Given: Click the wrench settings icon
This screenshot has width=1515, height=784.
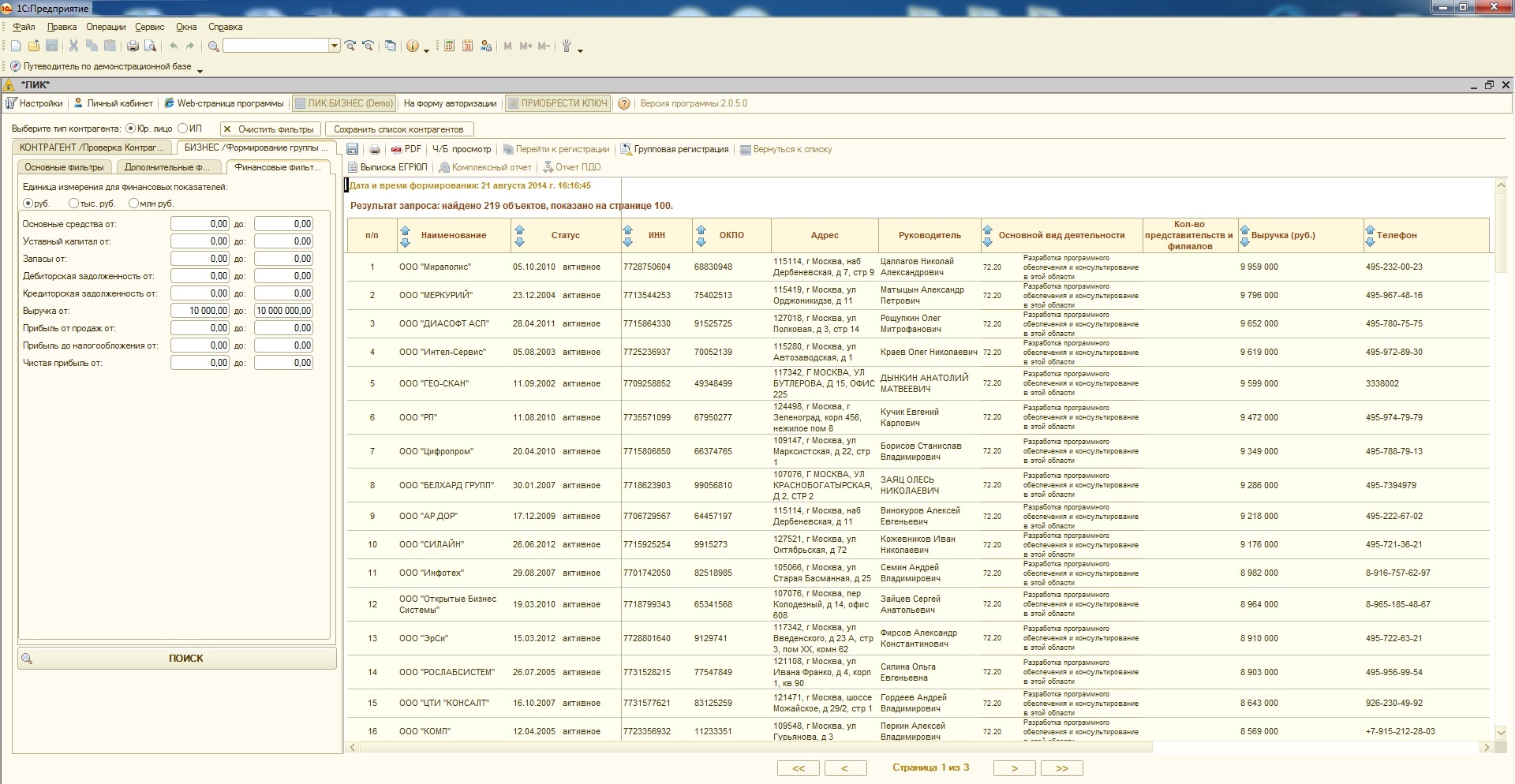Looking at the screenshot, I should click(x=567, y=47).
